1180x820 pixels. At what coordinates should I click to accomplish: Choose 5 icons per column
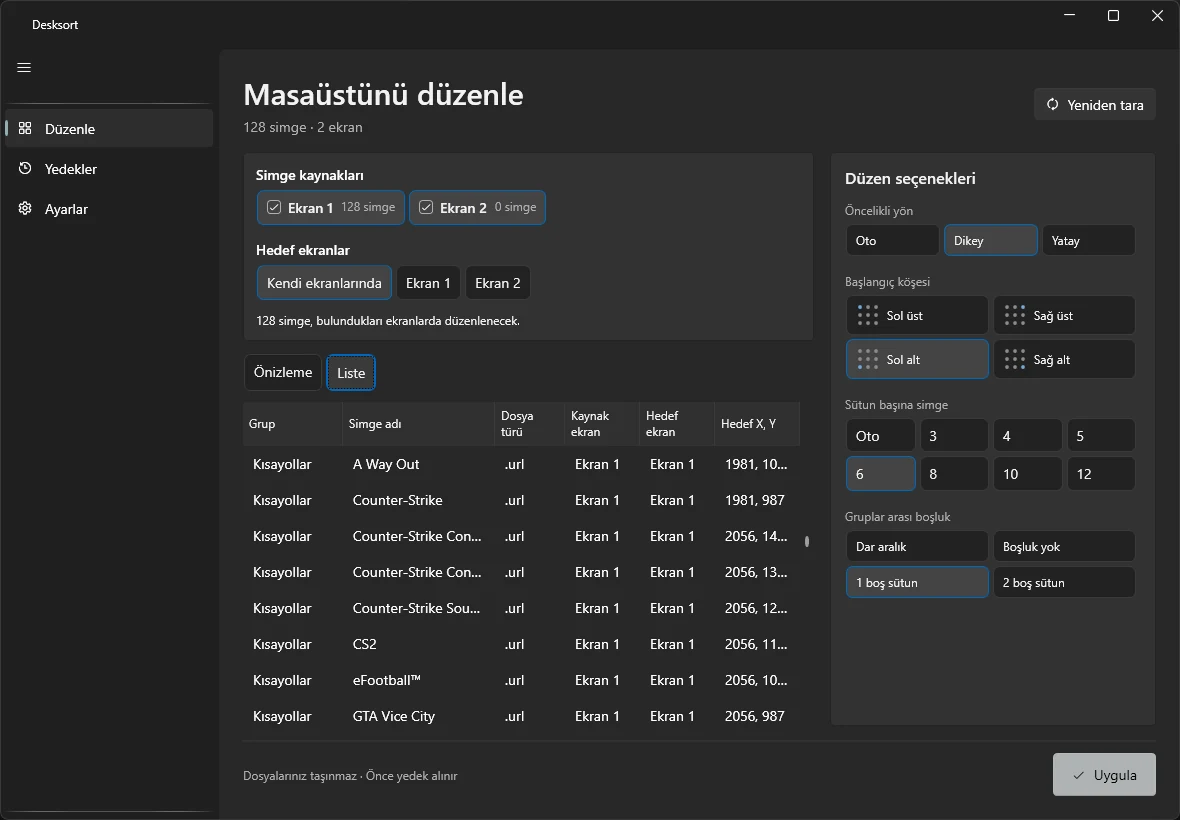(x=1101, y=436)
